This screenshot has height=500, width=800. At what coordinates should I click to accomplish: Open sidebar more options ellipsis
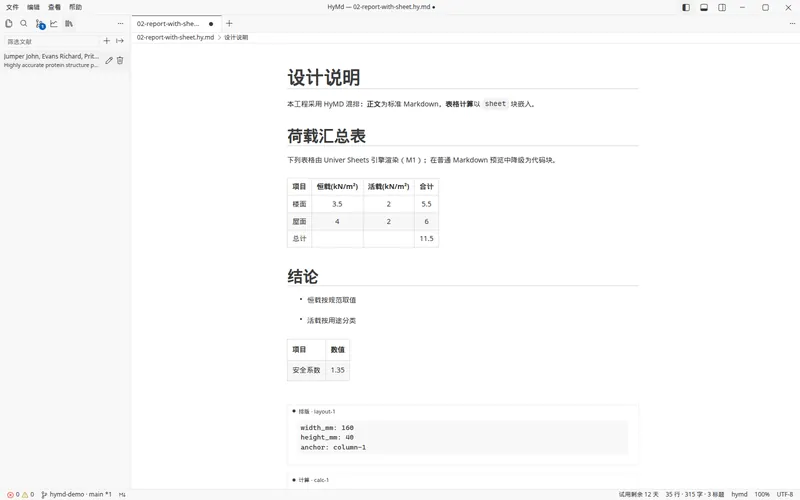click(x=120, y=23)
